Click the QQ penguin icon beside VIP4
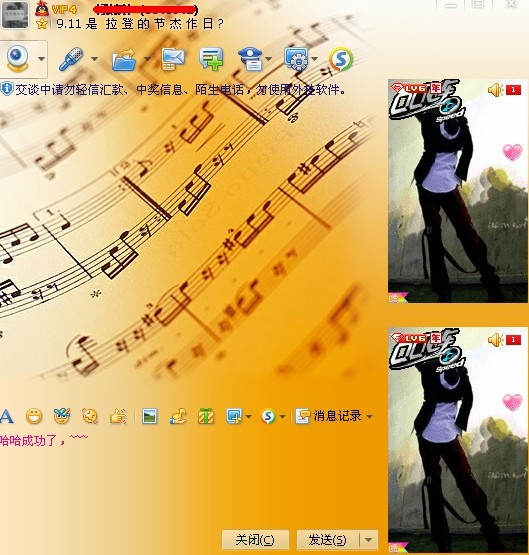Viewport: 529px width, 555px height. [x=42, y=8]
